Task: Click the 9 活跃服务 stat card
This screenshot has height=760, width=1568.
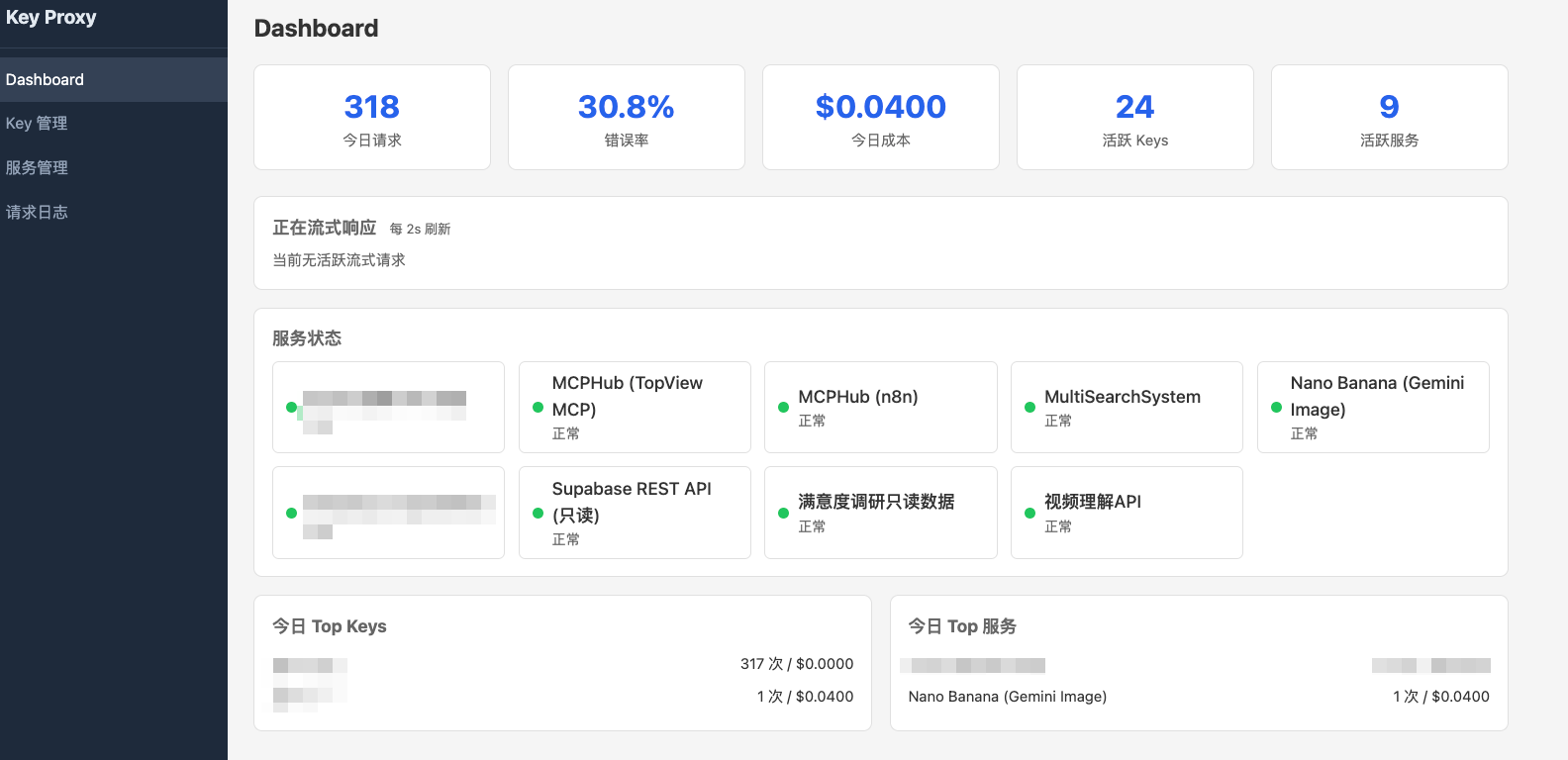Action: [x=1390, y=118]
